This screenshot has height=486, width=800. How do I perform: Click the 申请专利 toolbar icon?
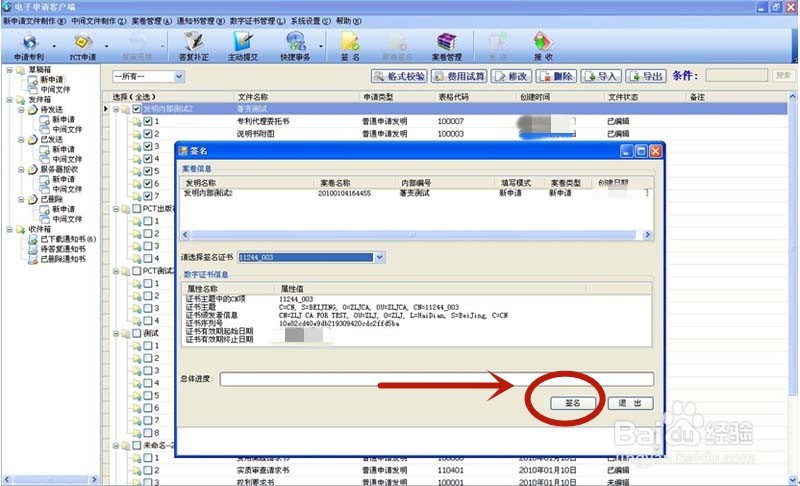(x=29, y=47)
